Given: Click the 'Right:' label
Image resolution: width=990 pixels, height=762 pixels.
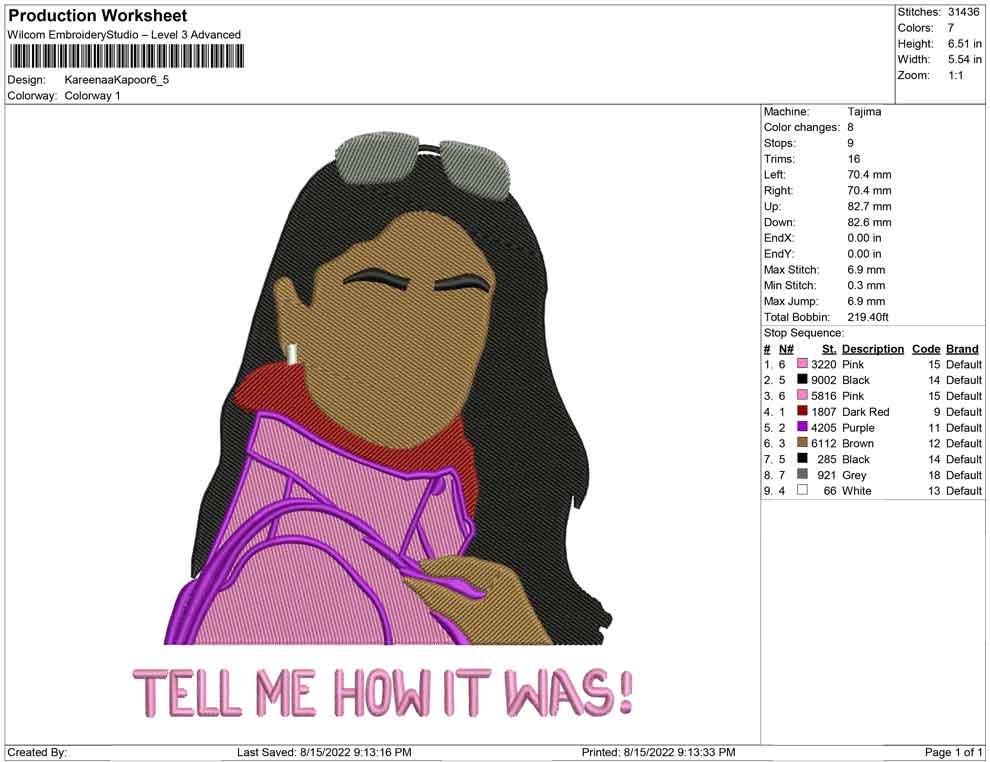Looking at the screenshot, I should tap(778, 191).
